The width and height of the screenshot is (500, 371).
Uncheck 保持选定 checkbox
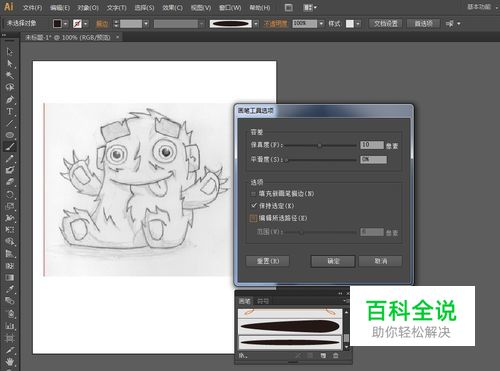coord(253,206)
